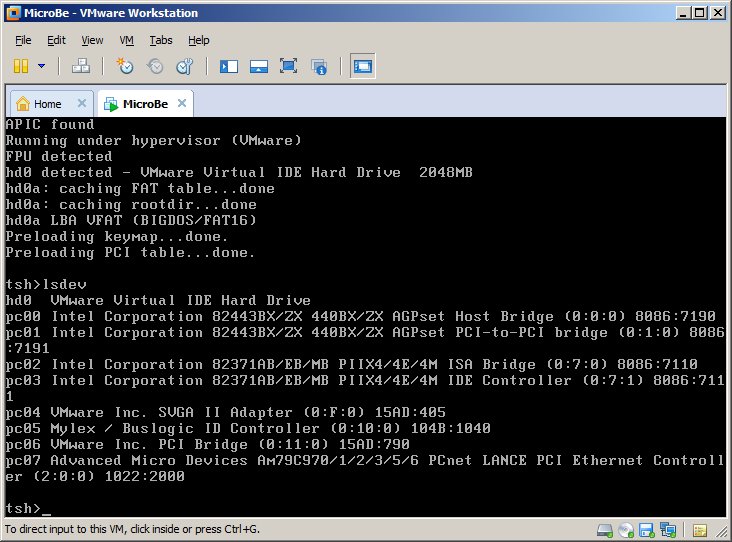732x542 pixels.
Task: Open the VM menu
Action: pyautogui.click(x=126, y=40)
